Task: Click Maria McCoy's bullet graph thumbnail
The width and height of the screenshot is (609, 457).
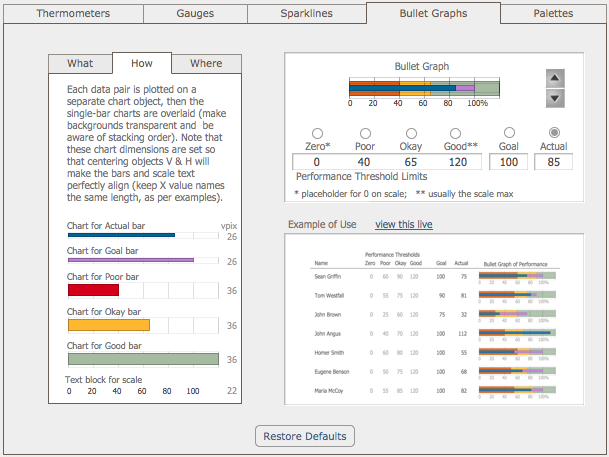Action: 517,390
